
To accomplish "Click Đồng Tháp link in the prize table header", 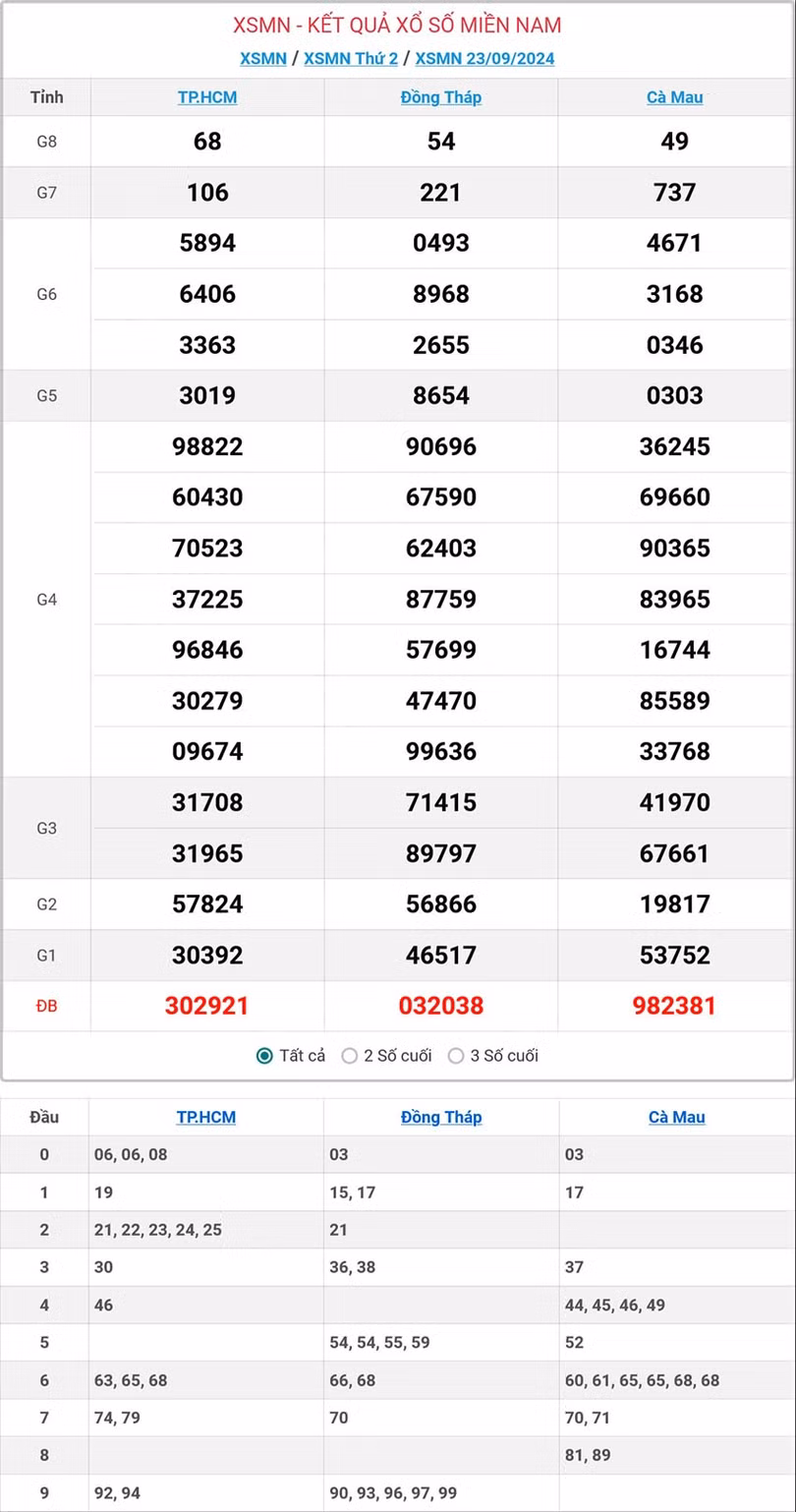I will click(x=441, y=97).
